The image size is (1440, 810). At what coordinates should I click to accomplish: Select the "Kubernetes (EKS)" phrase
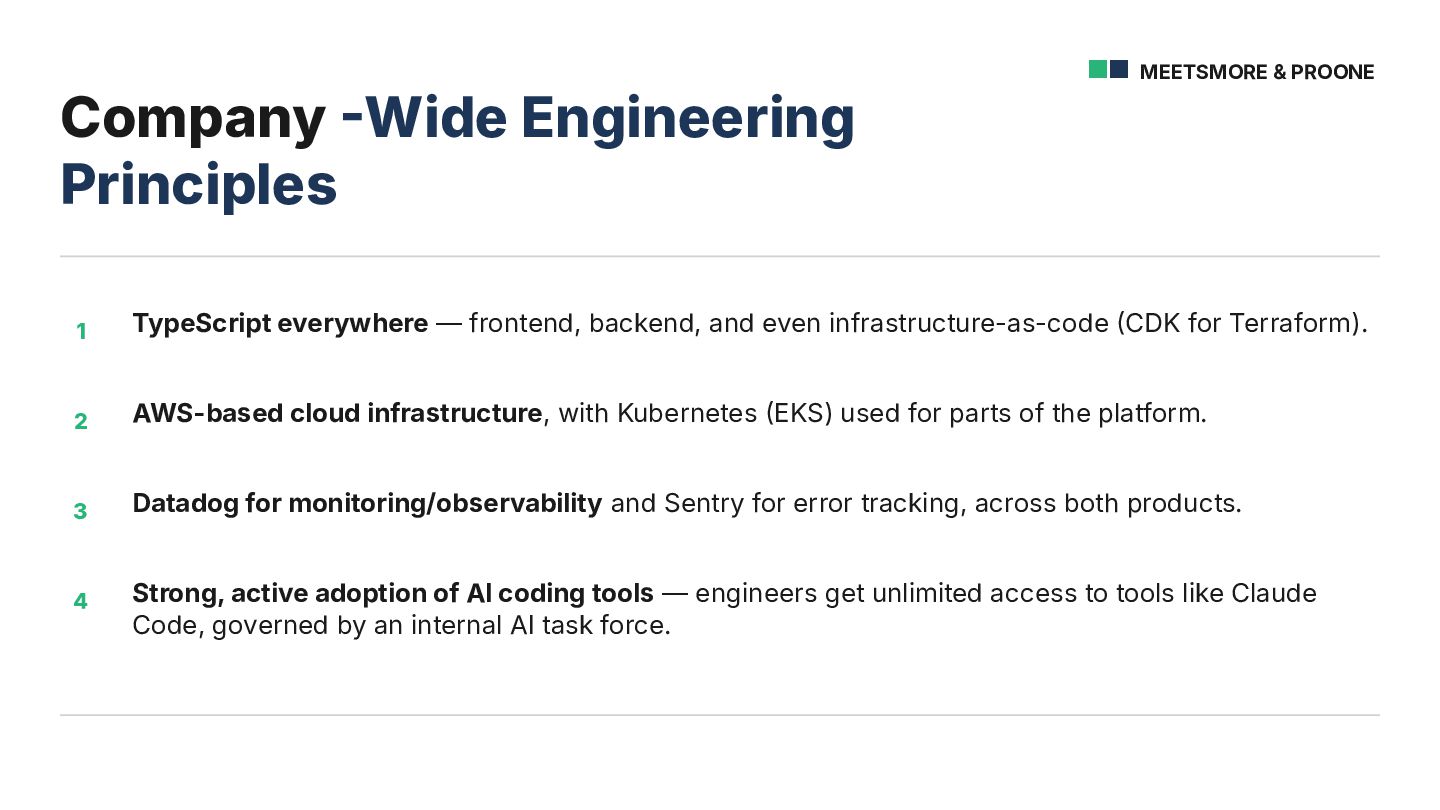[725, 413]
